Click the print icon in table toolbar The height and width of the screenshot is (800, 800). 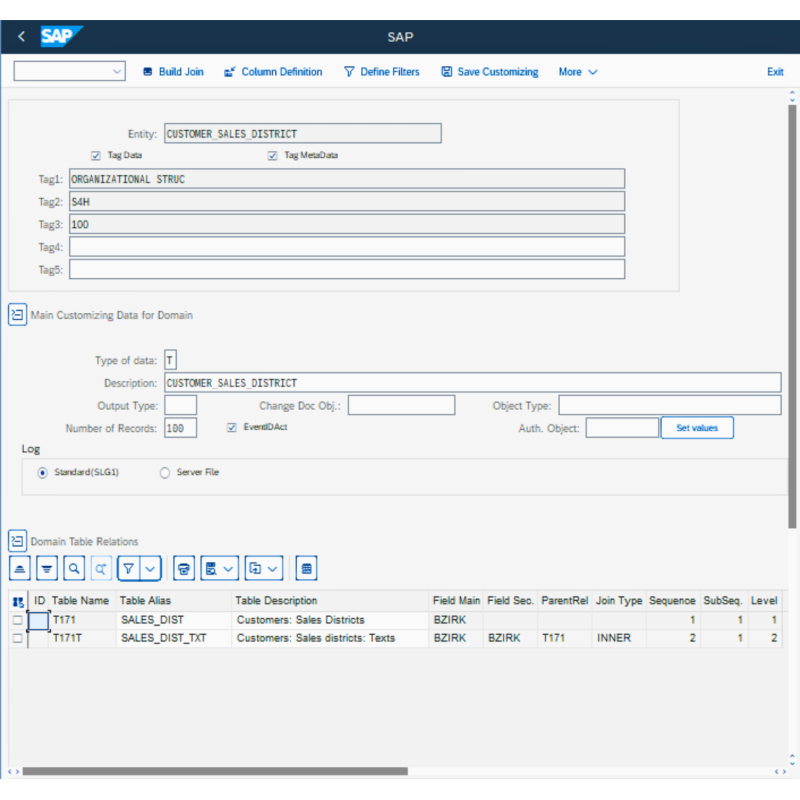click(x=183, y=568)
